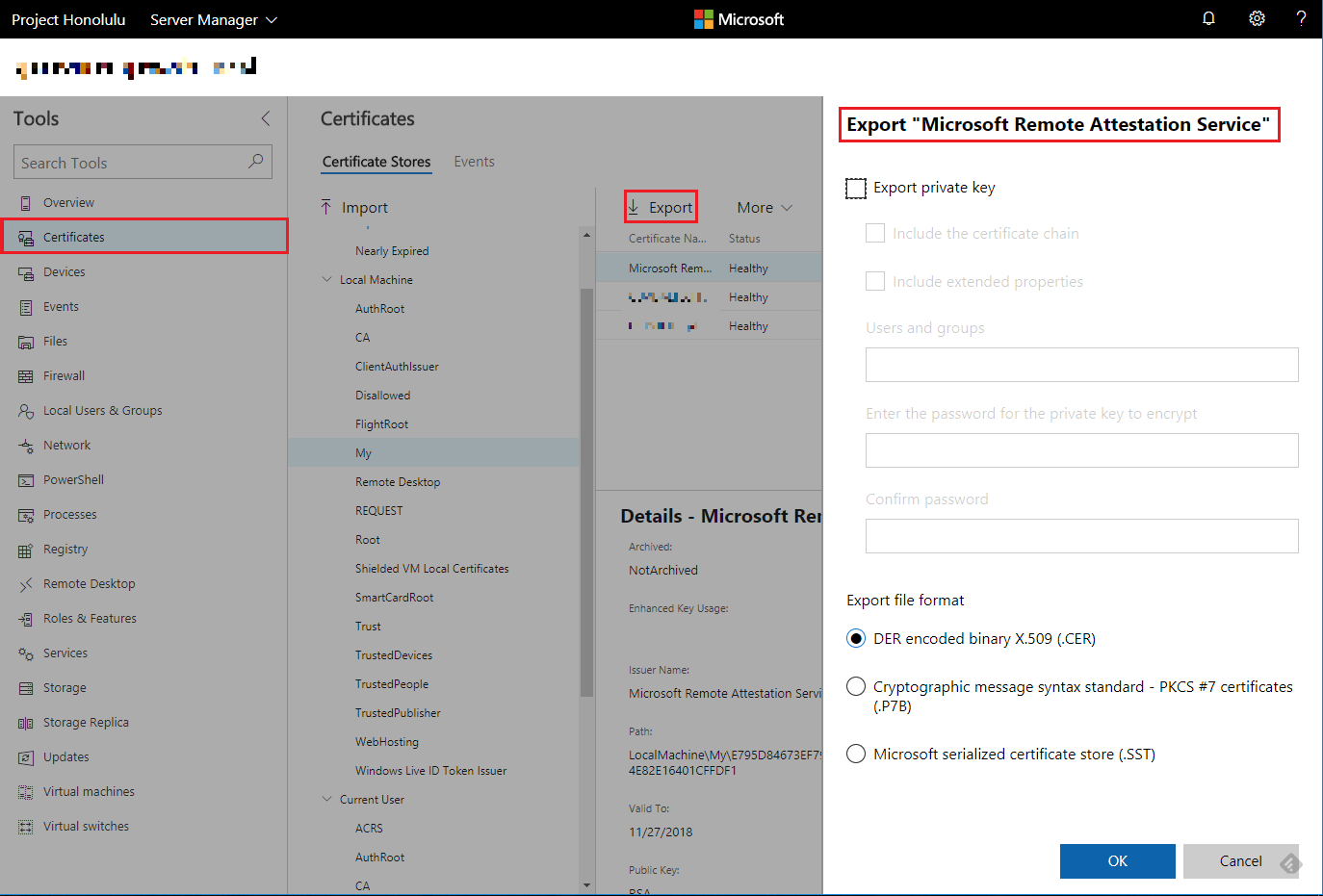
Task: Select DER encoded binary X.509 (.CER)
Action: (x=856, y=638)
